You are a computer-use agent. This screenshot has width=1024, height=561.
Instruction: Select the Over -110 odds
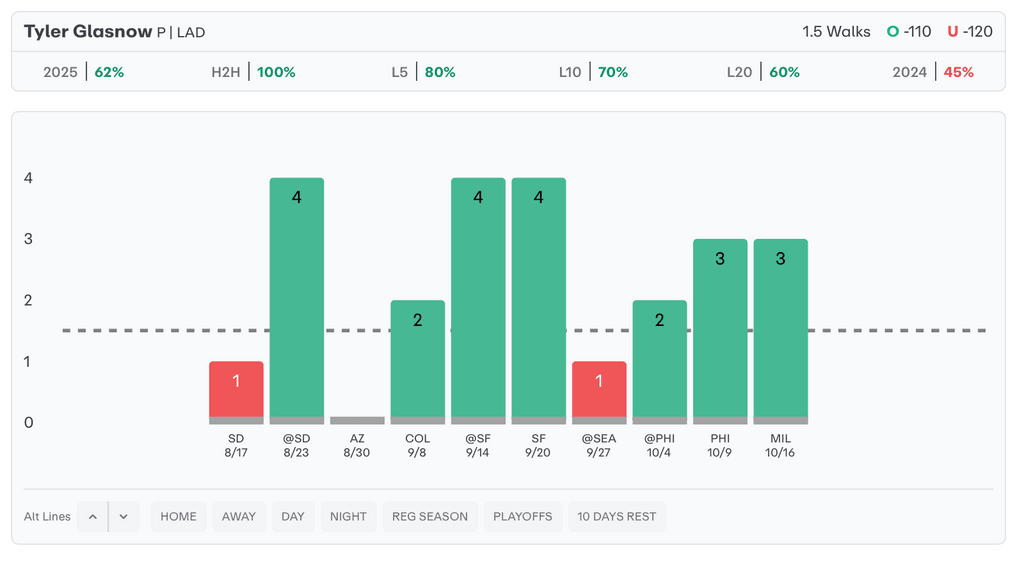click(x=909, y=32)
